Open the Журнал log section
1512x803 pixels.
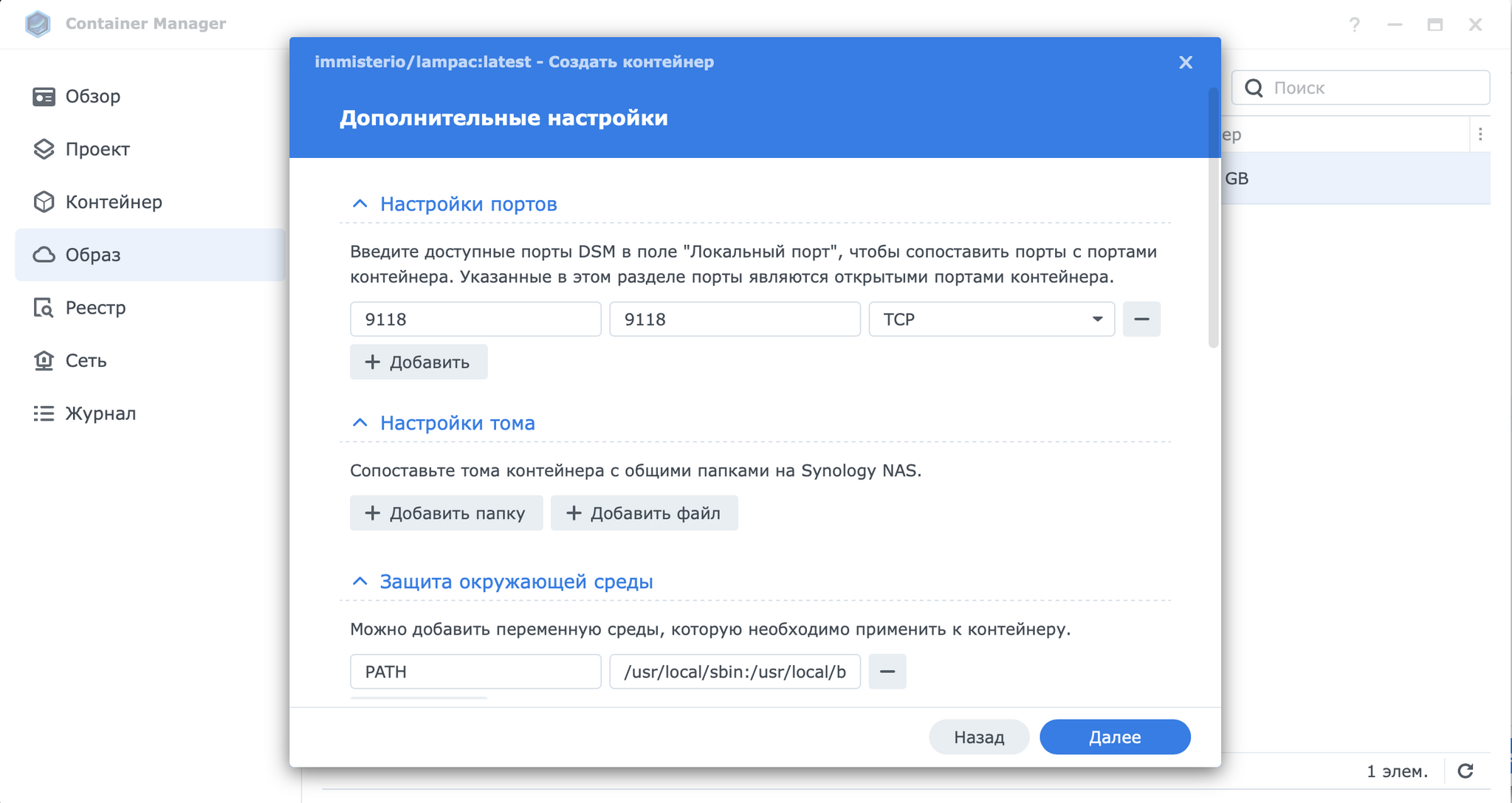[x=100, y=413]
